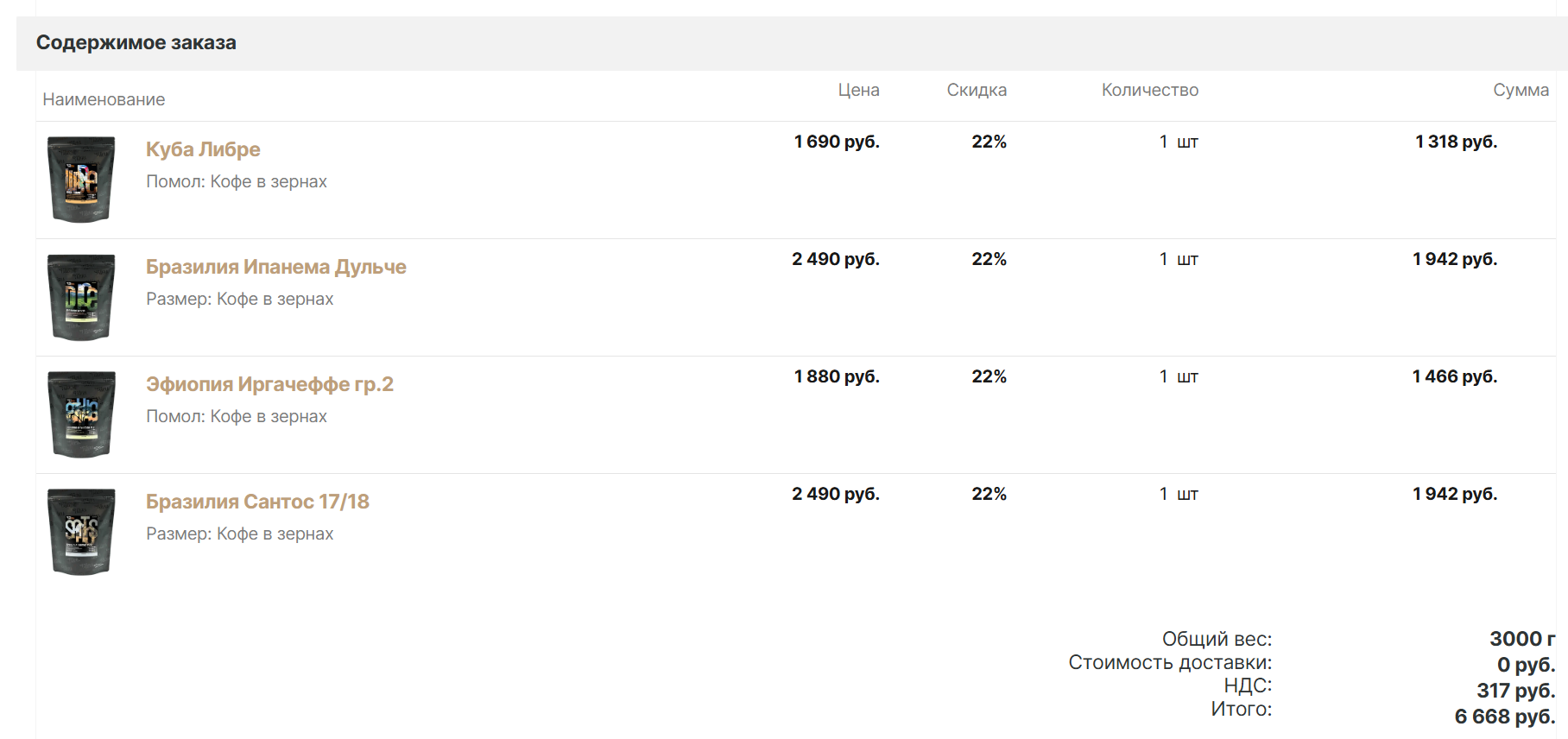Screen dimensions: 1568x739
Task: Click the Общий вес value 3000 г
Action: [1522, 639]
